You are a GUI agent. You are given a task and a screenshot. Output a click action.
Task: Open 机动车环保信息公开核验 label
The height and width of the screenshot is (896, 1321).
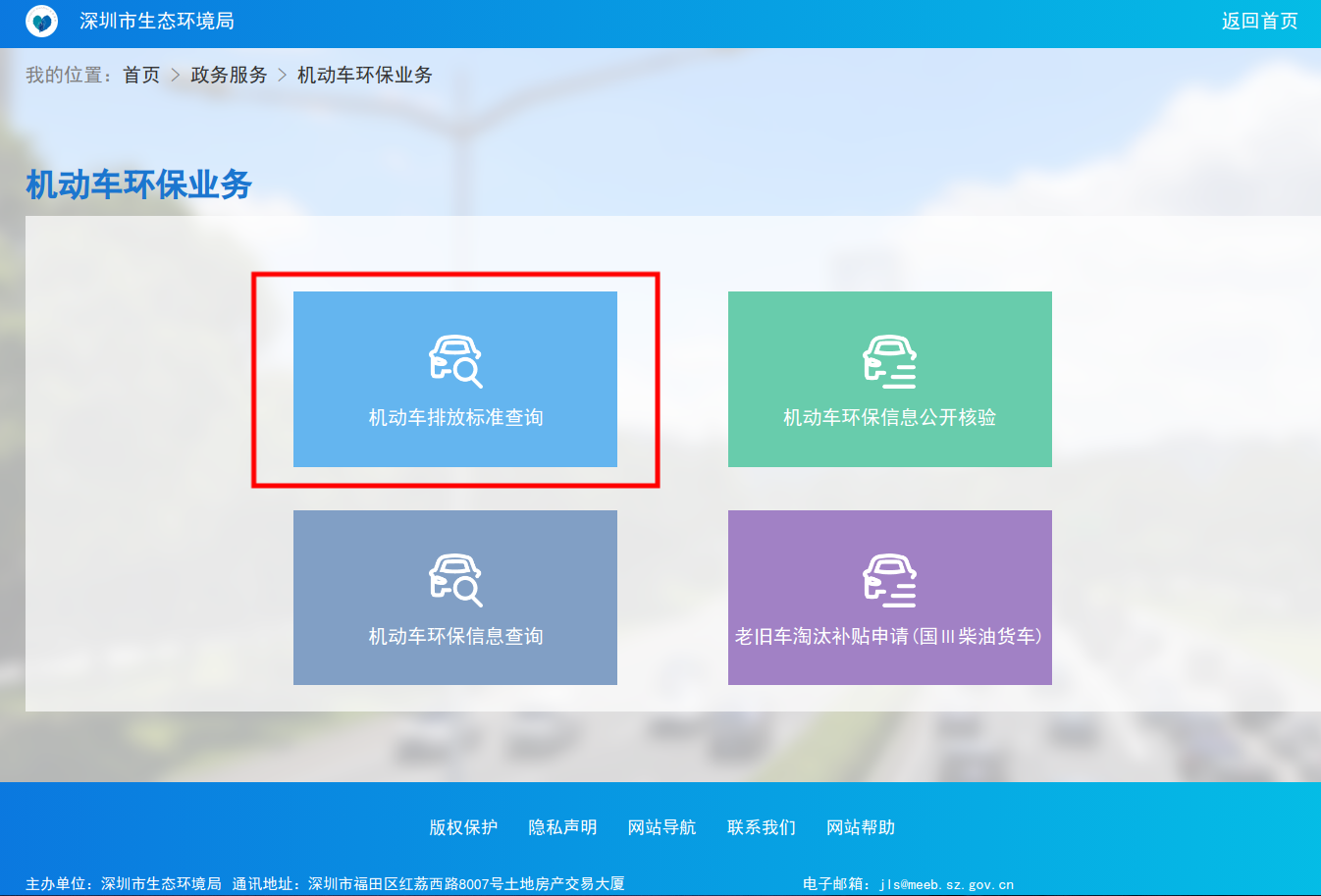(889, 417)
